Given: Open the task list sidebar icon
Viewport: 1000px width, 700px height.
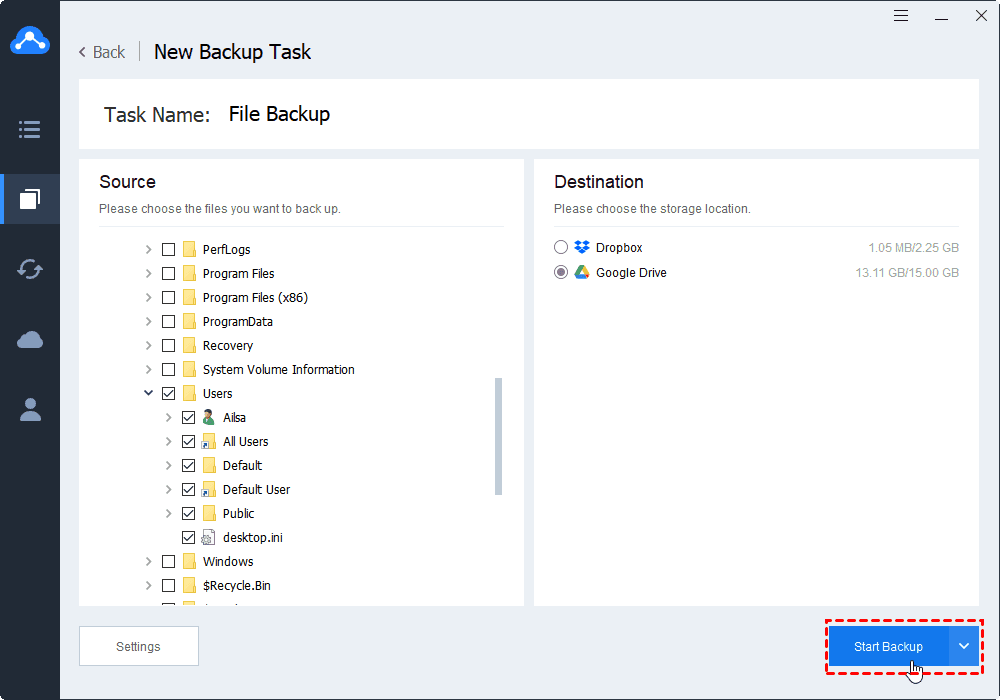Looking at the screenshot, I should [30, 129].
